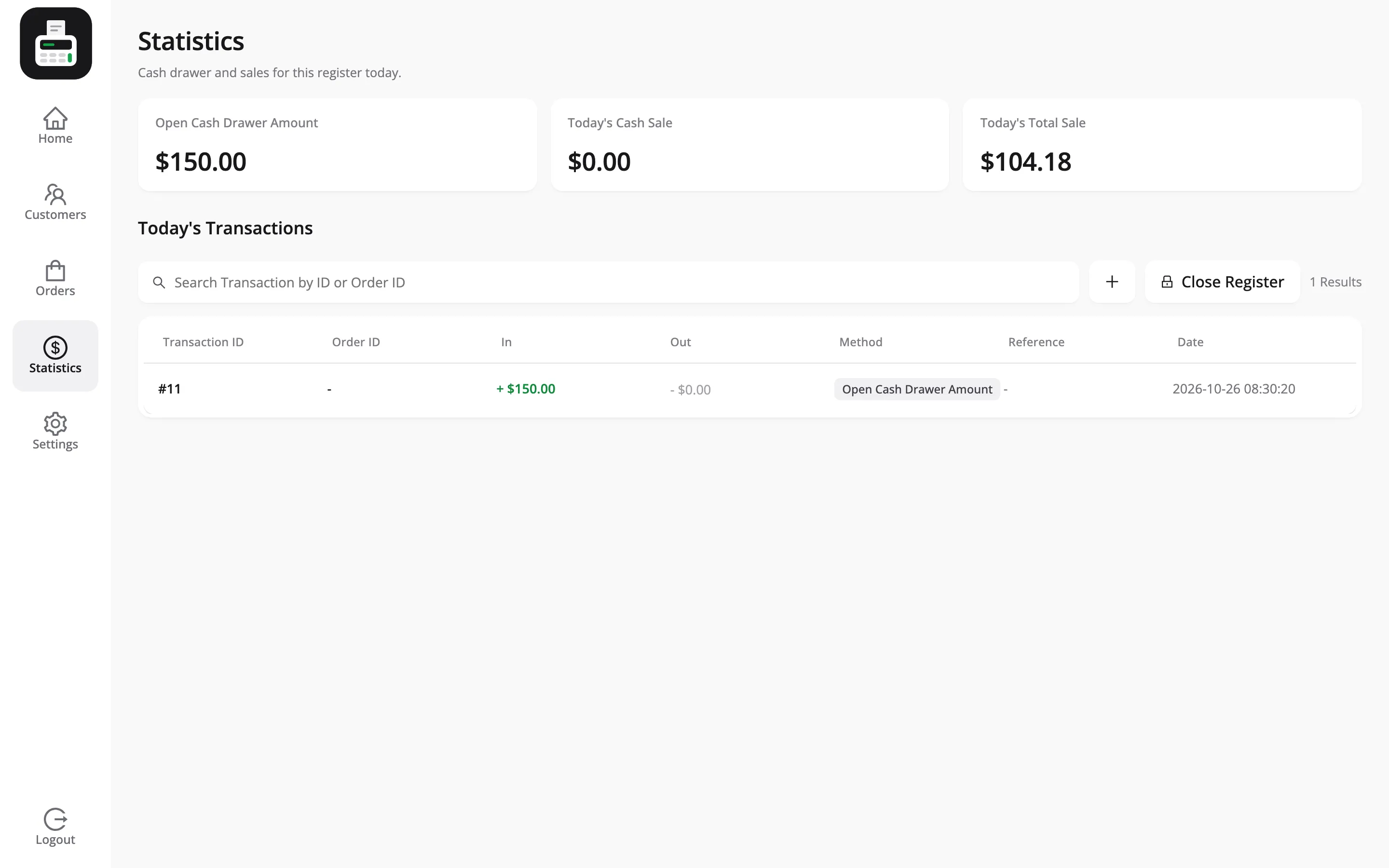Click the $150.00 cash drawer card value
This screenshot has height=868, width=1389.
[x=201, y=162]
